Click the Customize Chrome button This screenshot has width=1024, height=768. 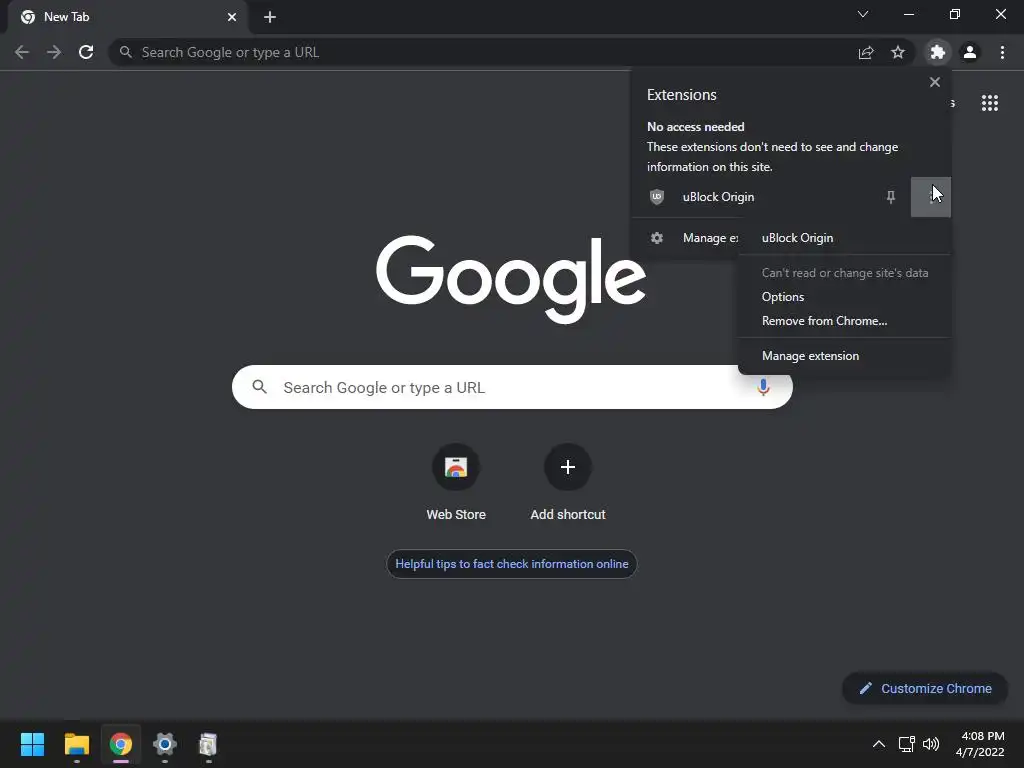tap(925, 688)
